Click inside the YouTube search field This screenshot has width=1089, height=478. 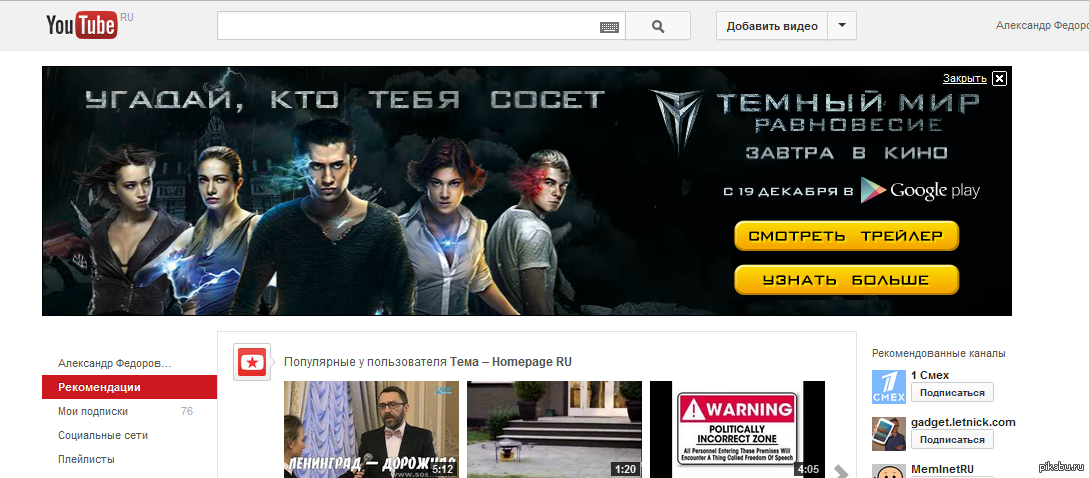coord(405,26)
